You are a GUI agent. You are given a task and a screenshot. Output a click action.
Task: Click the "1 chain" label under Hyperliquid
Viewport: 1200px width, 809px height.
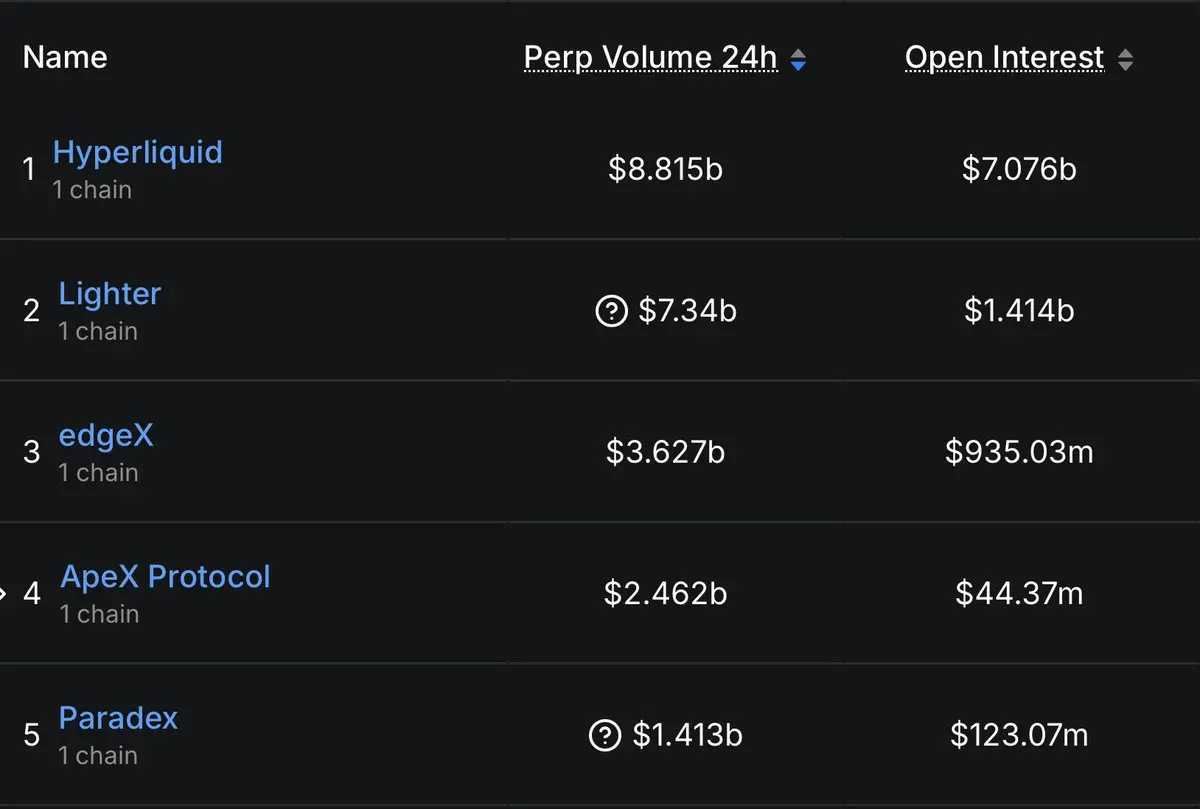[92, 190]
